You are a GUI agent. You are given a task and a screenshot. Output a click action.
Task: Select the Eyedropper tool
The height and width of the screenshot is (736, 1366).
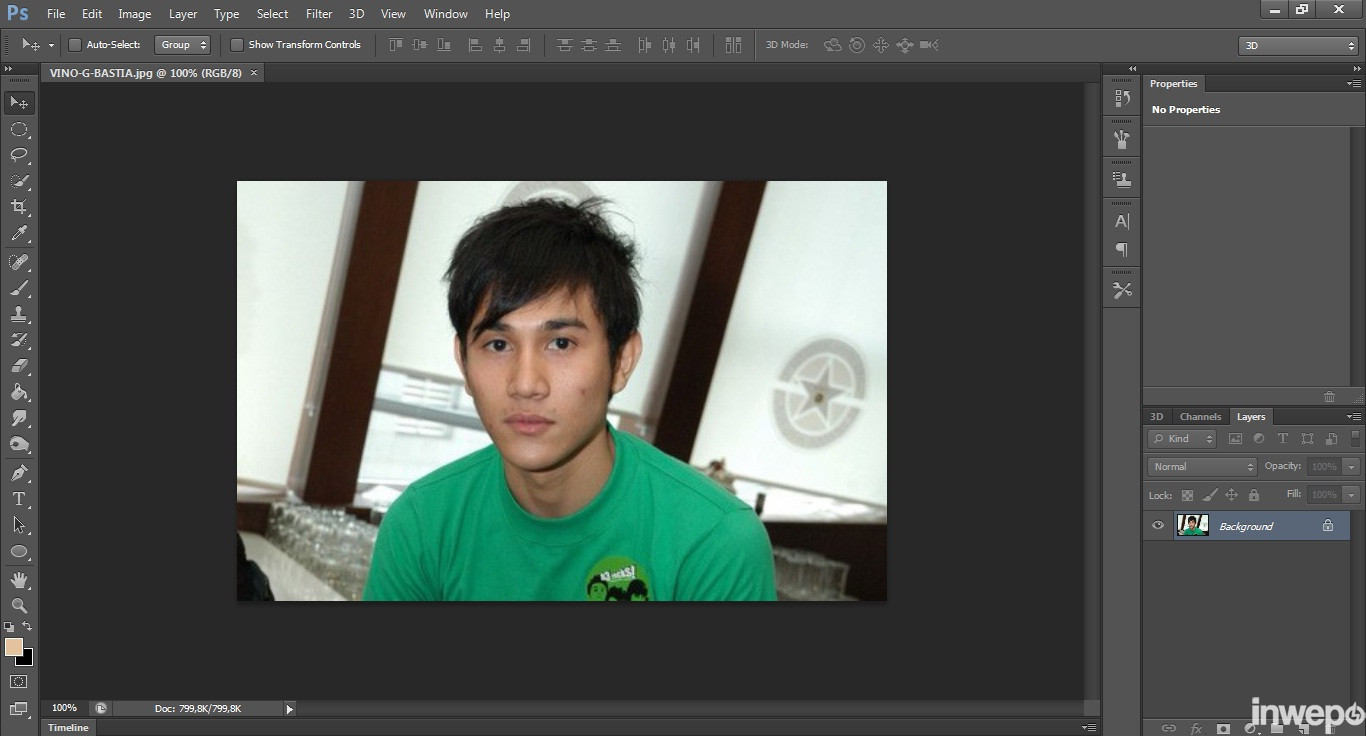[x=19, y=234]
